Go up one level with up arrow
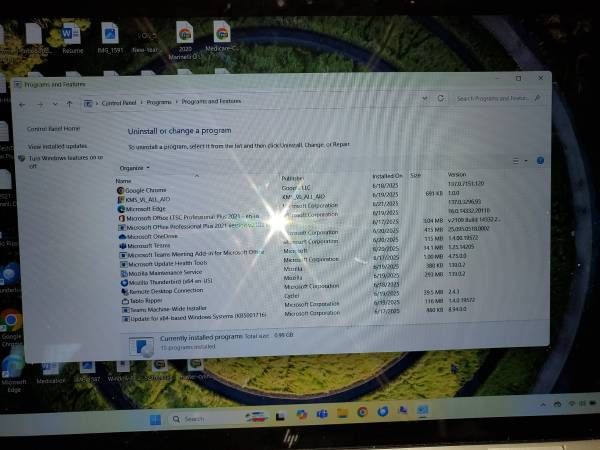600x450 pixels. (x=69, y=103)
